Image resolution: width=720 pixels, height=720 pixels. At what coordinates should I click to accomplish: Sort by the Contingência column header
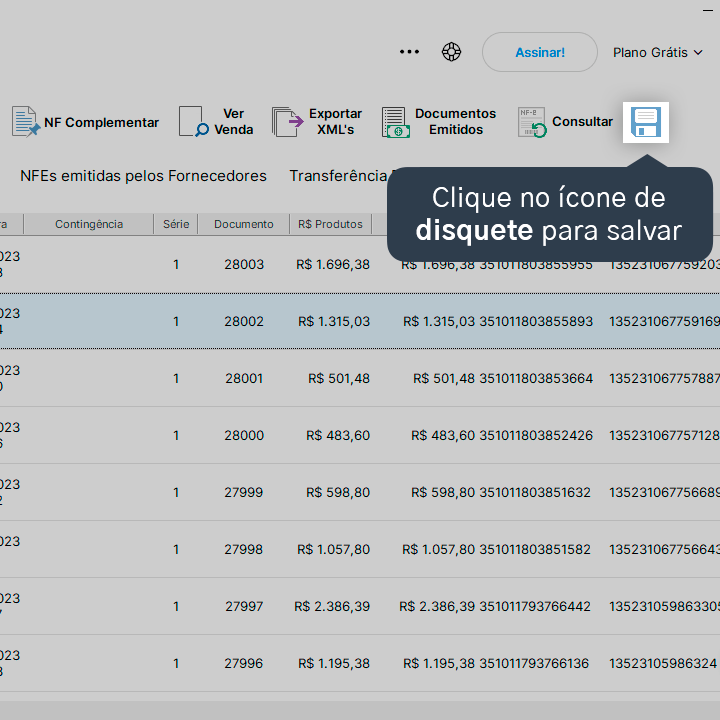tap(89, 224)
